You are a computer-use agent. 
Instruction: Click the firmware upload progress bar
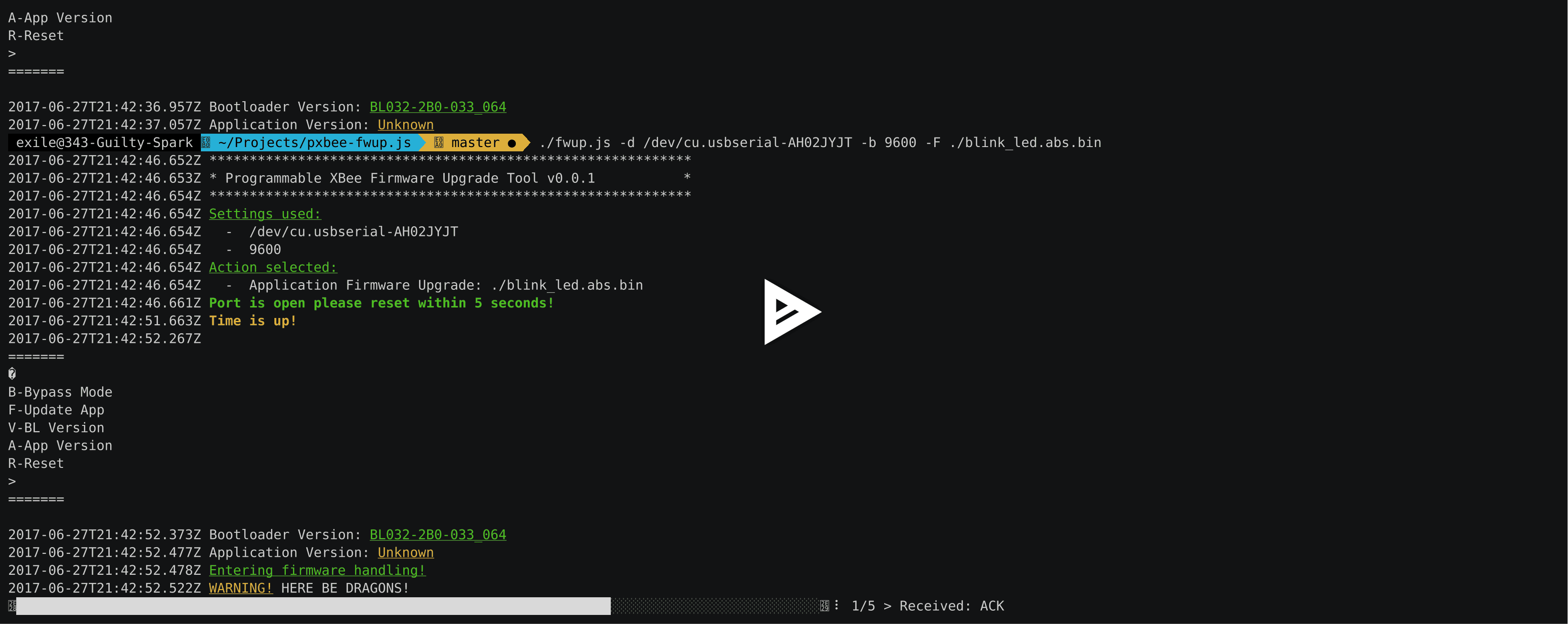click(304, 606)
